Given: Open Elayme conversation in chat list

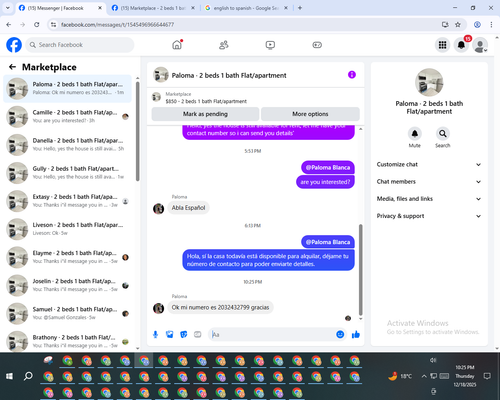Looking at the screenshot, I should pyautogui.click(x=68, y=257).
